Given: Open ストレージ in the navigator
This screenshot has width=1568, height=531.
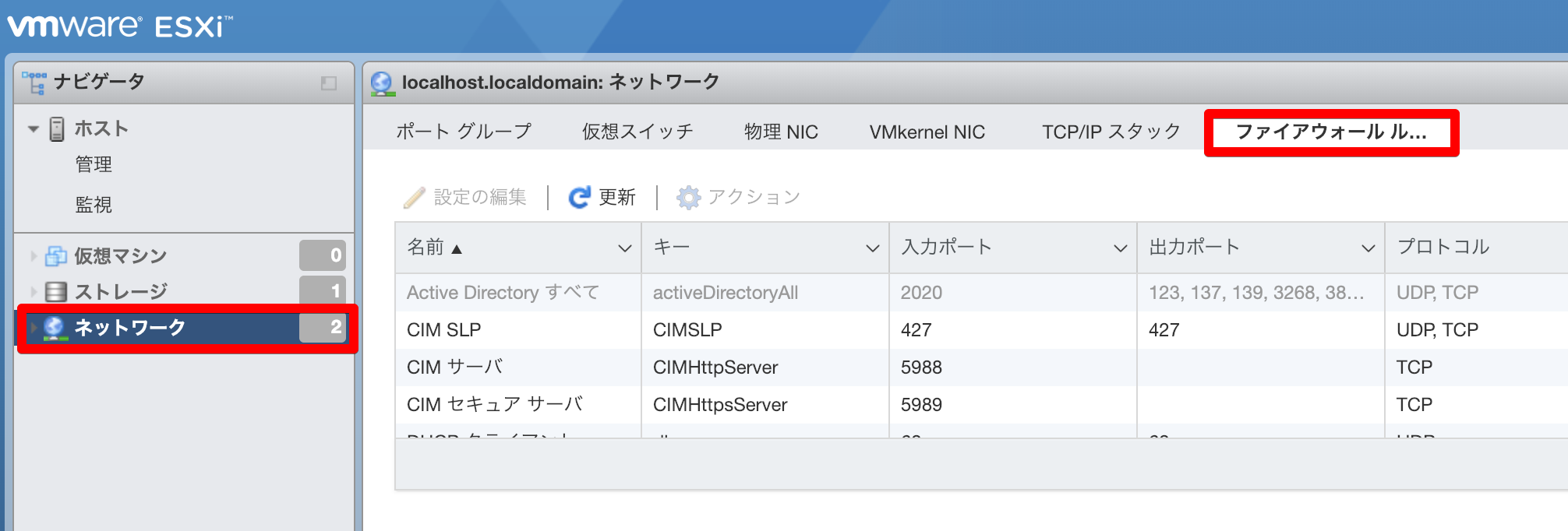Looking at the screenshot, I should tap(121, 291).
